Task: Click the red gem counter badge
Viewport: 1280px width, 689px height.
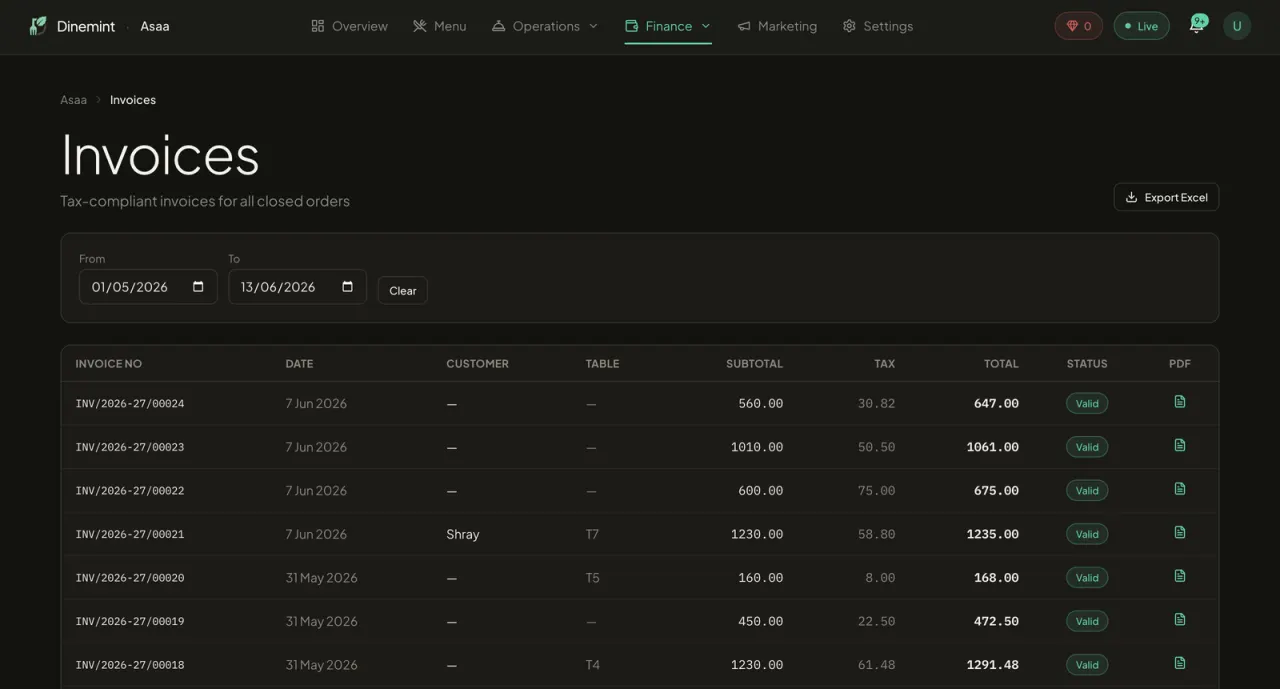Action: (1078, 26)
